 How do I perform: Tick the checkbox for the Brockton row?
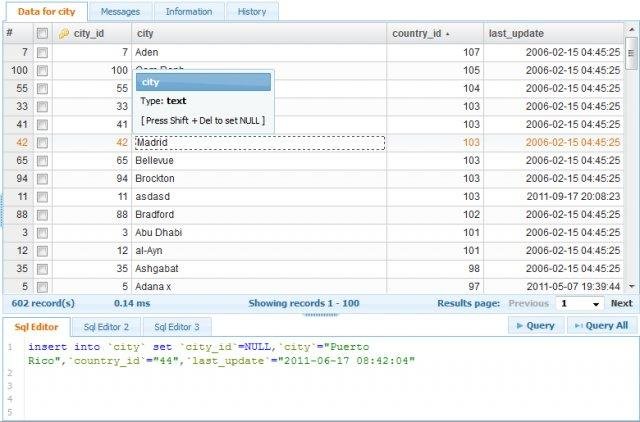tap(42, 179)
